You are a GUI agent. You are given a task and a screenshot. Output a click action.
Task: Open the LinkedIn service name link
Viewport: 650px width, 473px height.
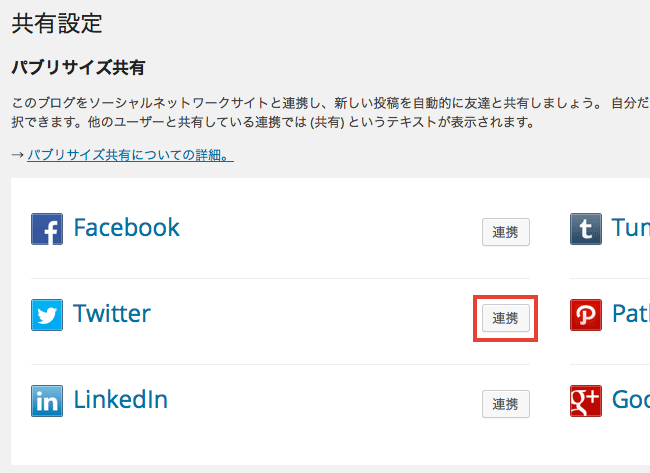(121, 399)
